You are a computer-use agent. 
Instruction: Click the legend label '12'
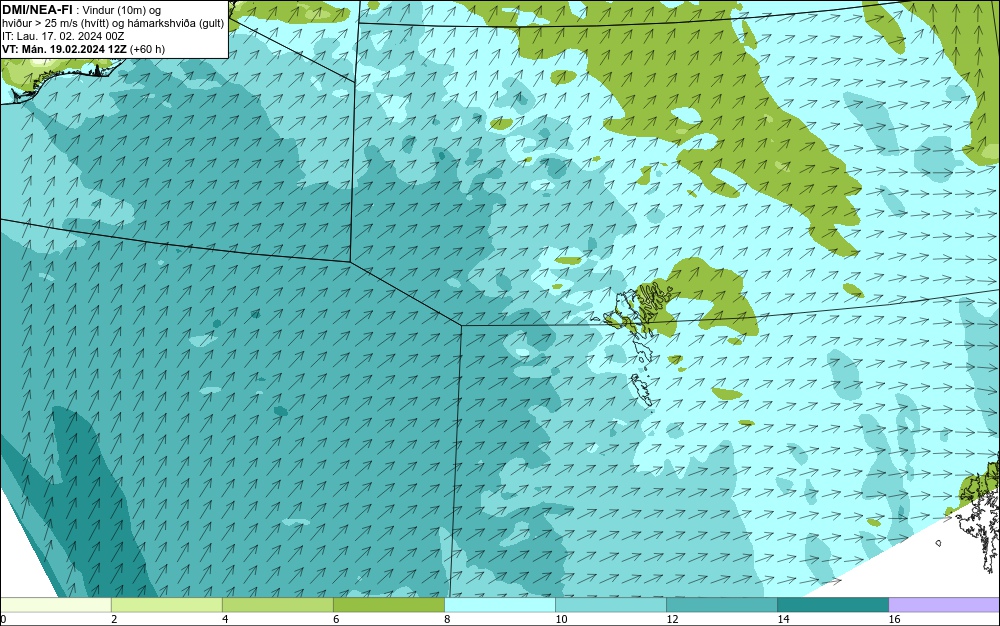pyautogui.click(x=672, y=619)
